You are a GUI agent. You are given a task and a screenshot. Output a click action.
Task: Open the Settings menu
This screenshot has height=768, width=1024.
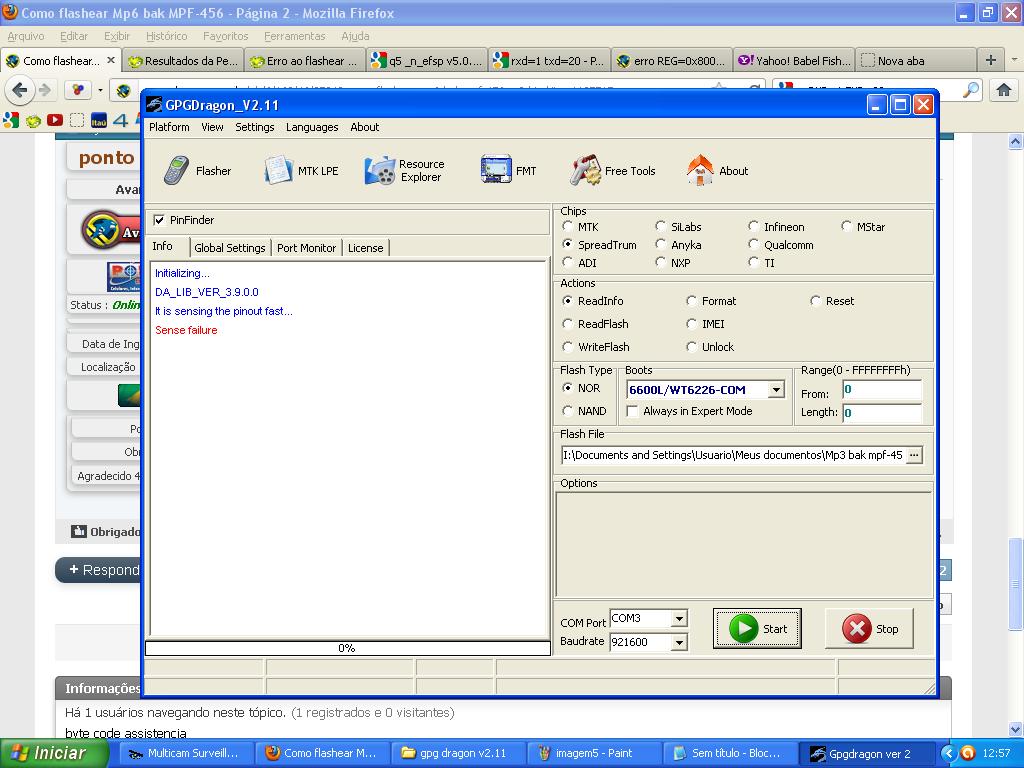point(255,127)
